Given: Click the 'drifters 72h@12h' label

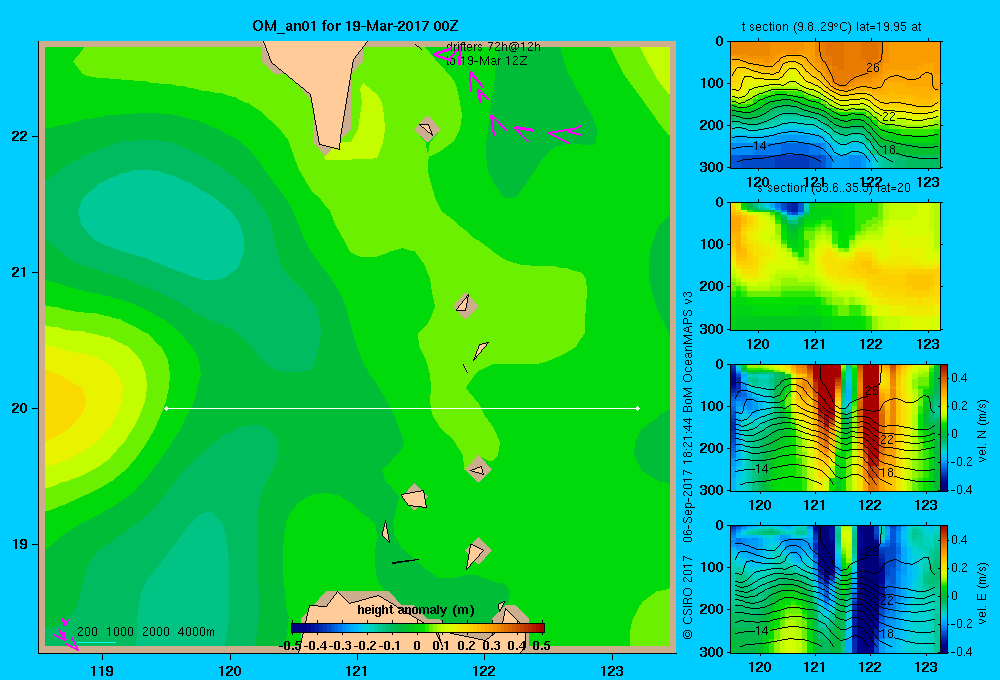Looking at the screenshot, I should [x=494, y=47].
